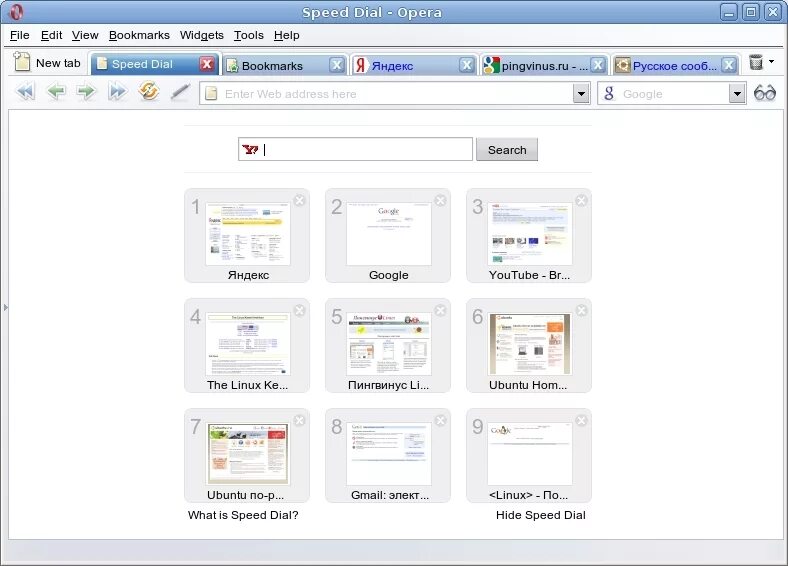Close the Яндекс tab
This screenshot has height=566, width=788.
pyautogui.click(x=467, y=65)
